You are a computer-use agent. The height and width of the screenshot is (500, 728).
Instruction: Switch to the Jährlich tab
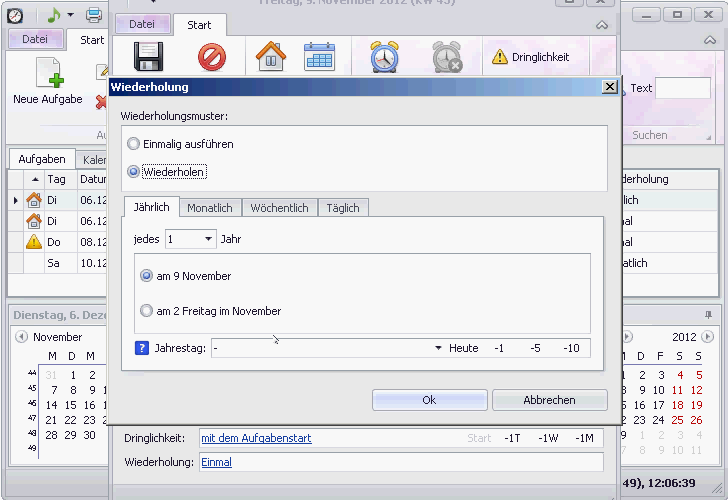(151, 207)
